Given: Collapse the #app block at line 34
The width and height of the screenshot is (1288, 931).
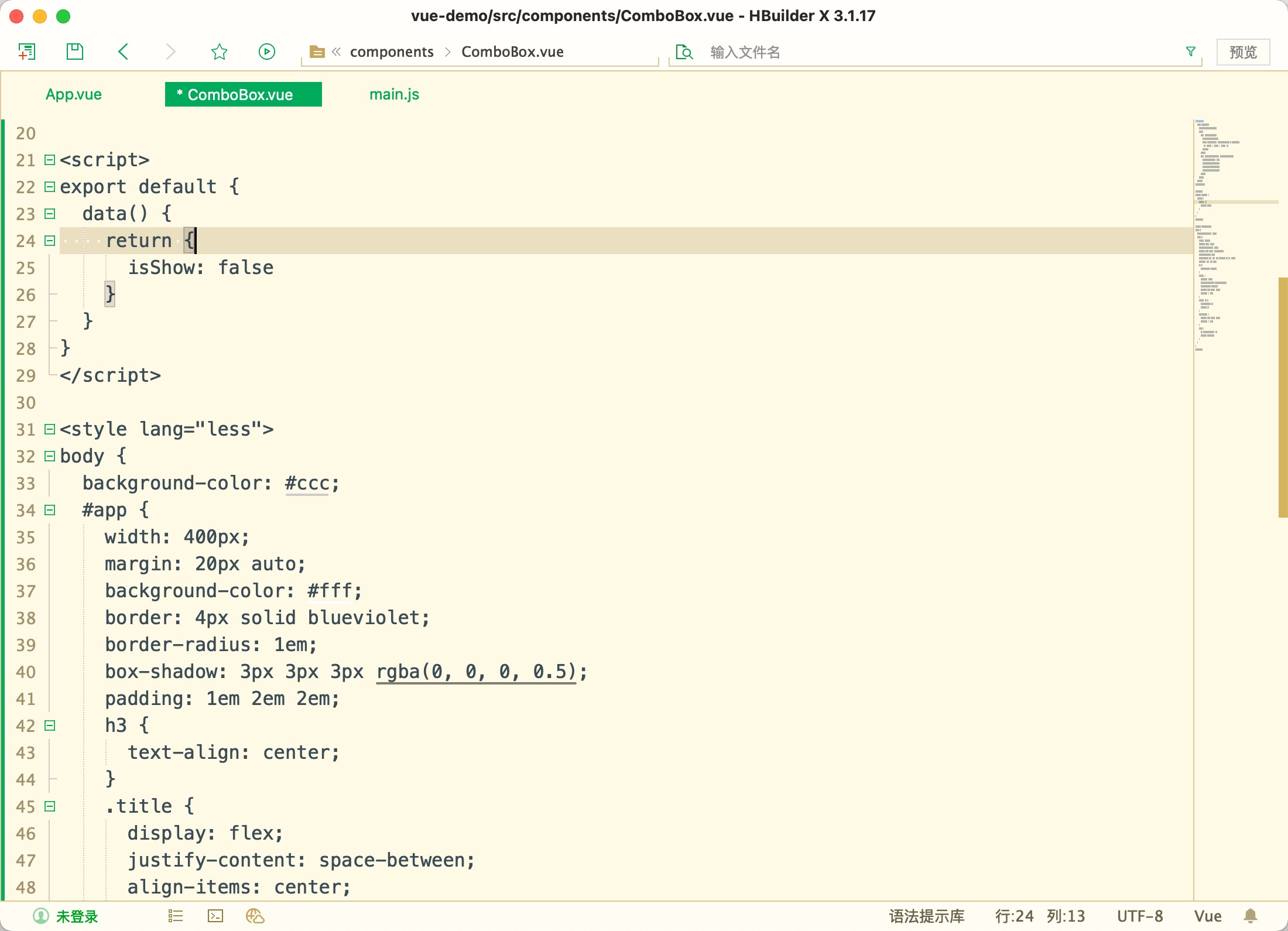Looking at the screenshot, I should point(50,510).
